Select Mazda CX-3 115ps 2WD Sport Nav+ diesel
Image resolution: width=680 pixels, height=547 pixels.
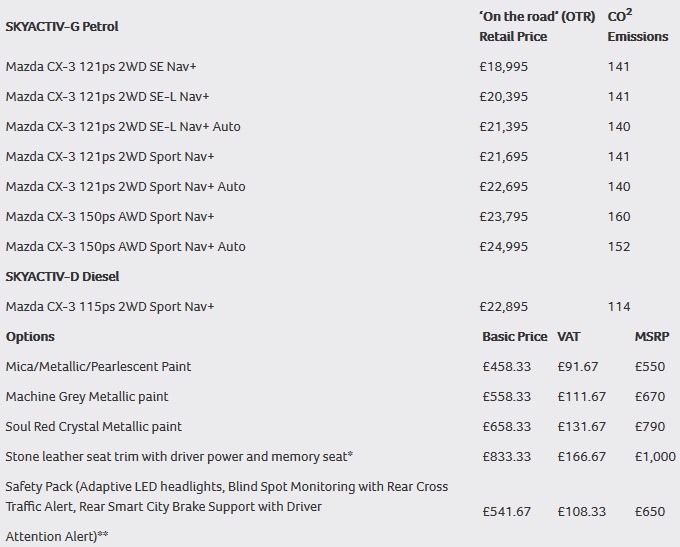pos(110,307)
